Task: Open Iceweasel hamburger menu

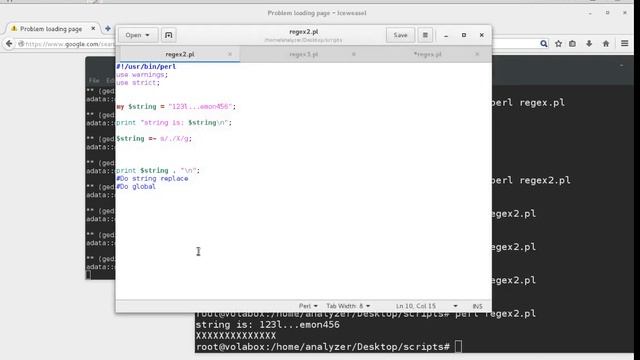Action: (x=624, y=43)
